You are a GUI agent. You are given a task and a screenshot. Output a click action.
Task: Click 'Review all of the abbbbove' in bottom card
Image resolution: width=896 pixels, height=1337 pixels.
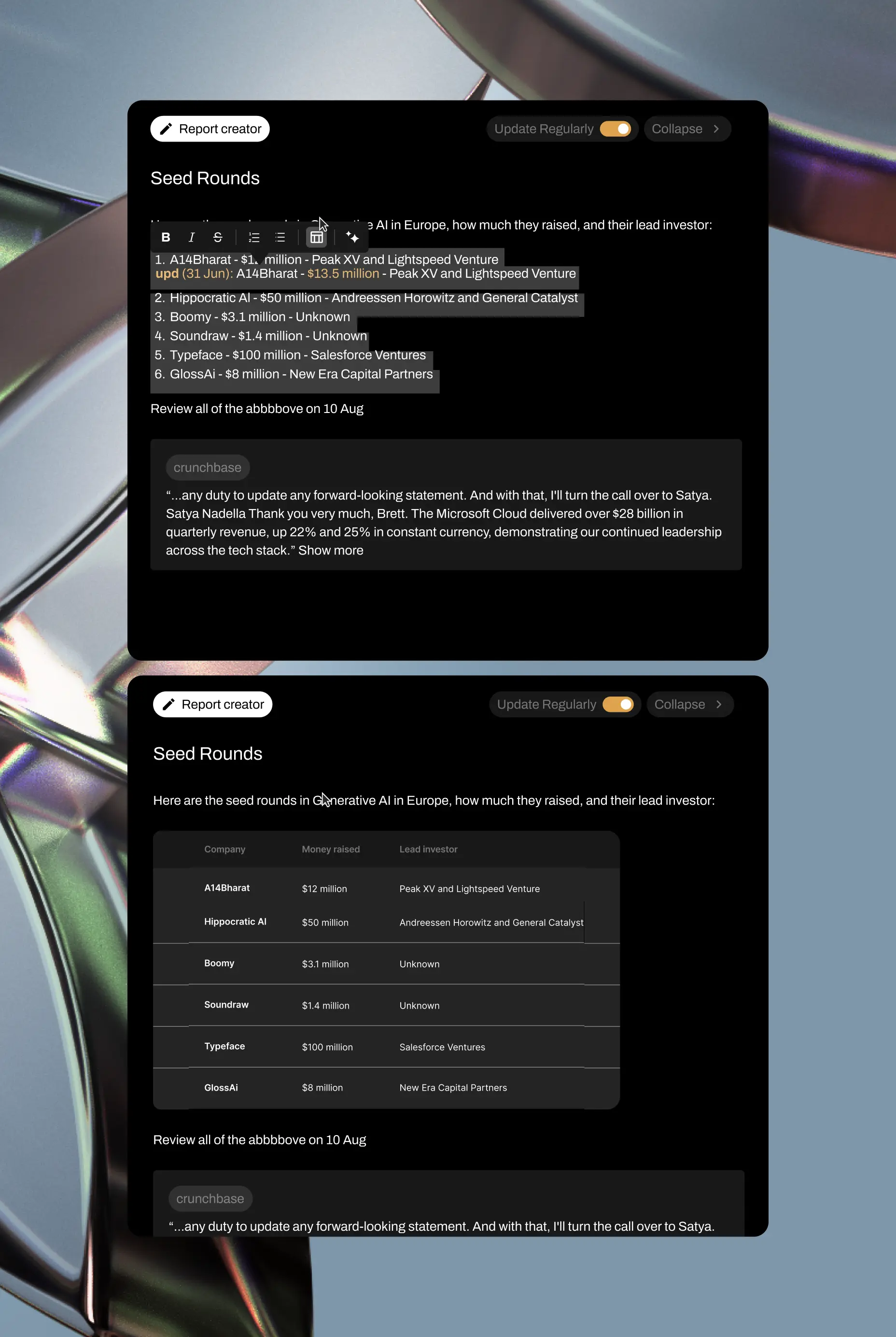pyautogui.click(x=259, y=1140)
